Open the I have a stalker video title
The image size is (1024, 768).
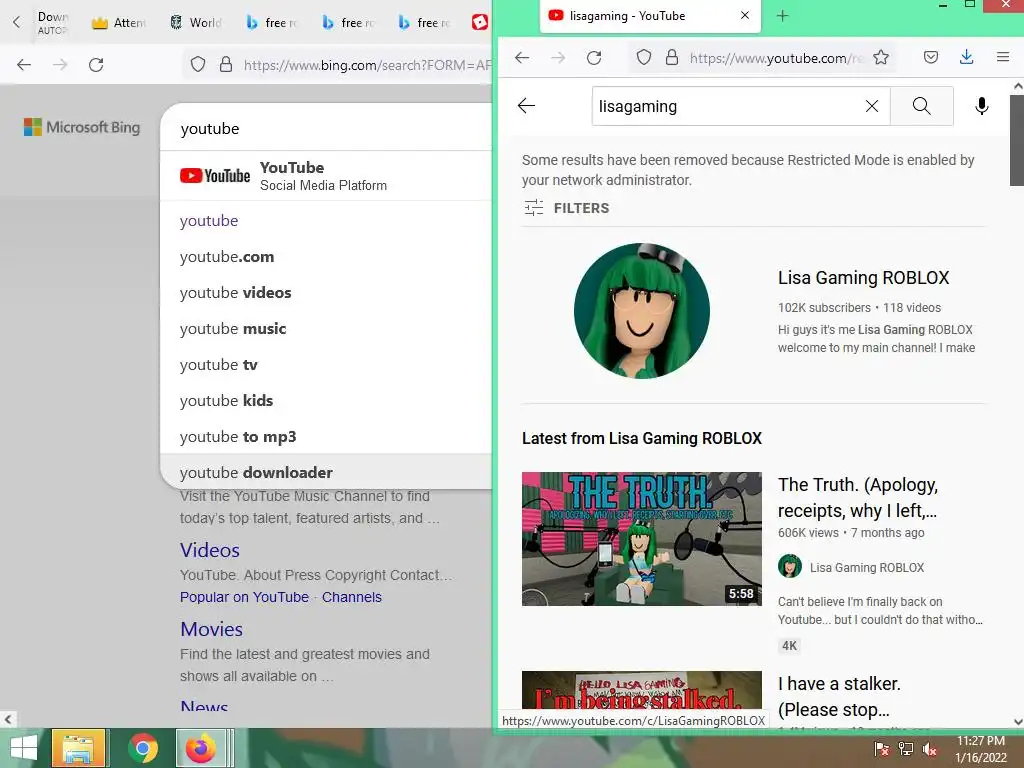pyautogui.click(x=839, y=696)
